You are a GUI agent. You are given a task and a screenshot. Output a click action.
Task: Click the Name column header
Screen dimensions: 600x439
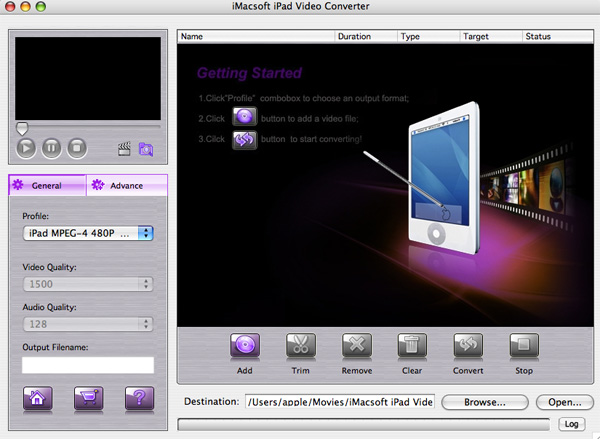256,36
